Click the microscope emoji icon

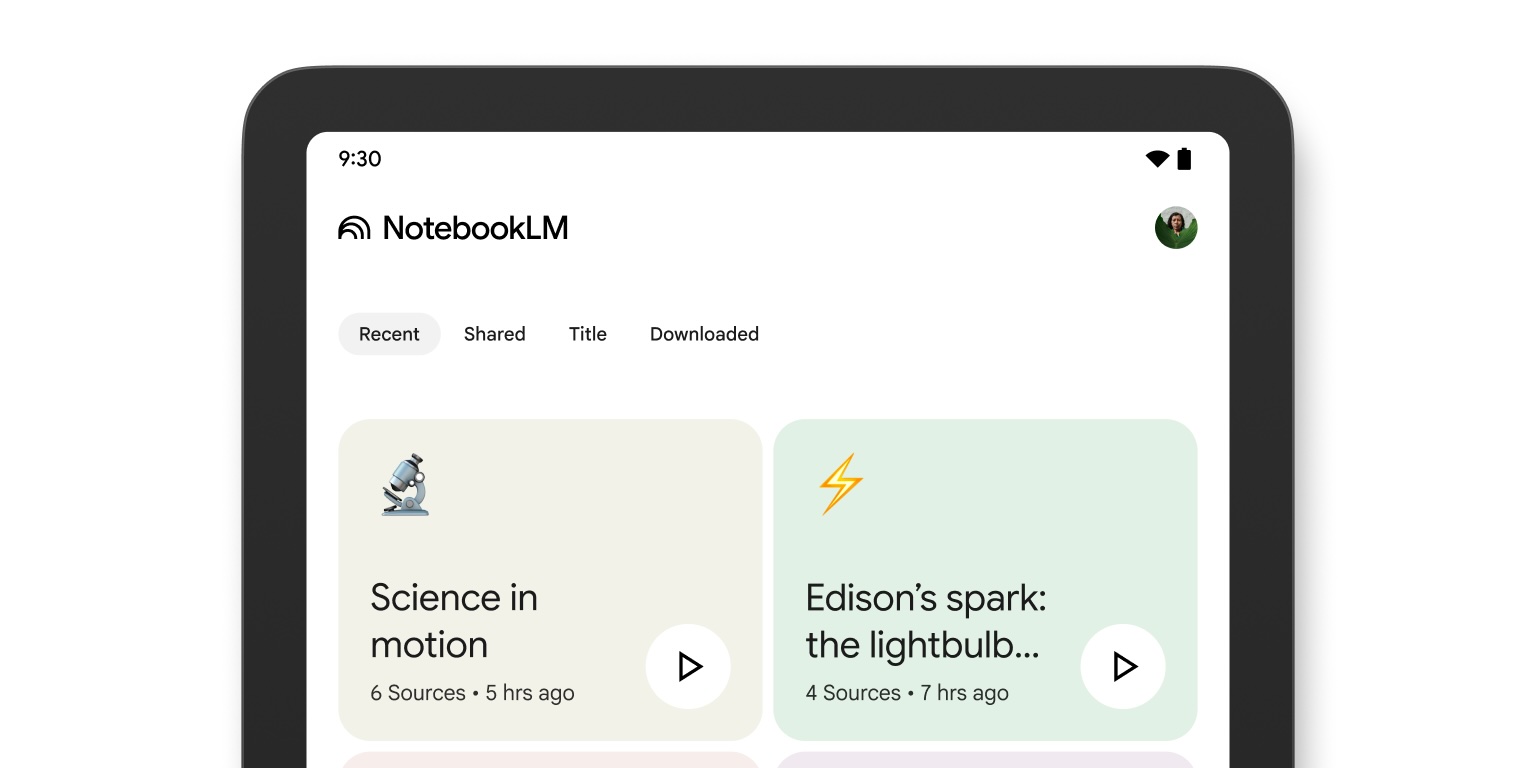click(x=405, y=485)
